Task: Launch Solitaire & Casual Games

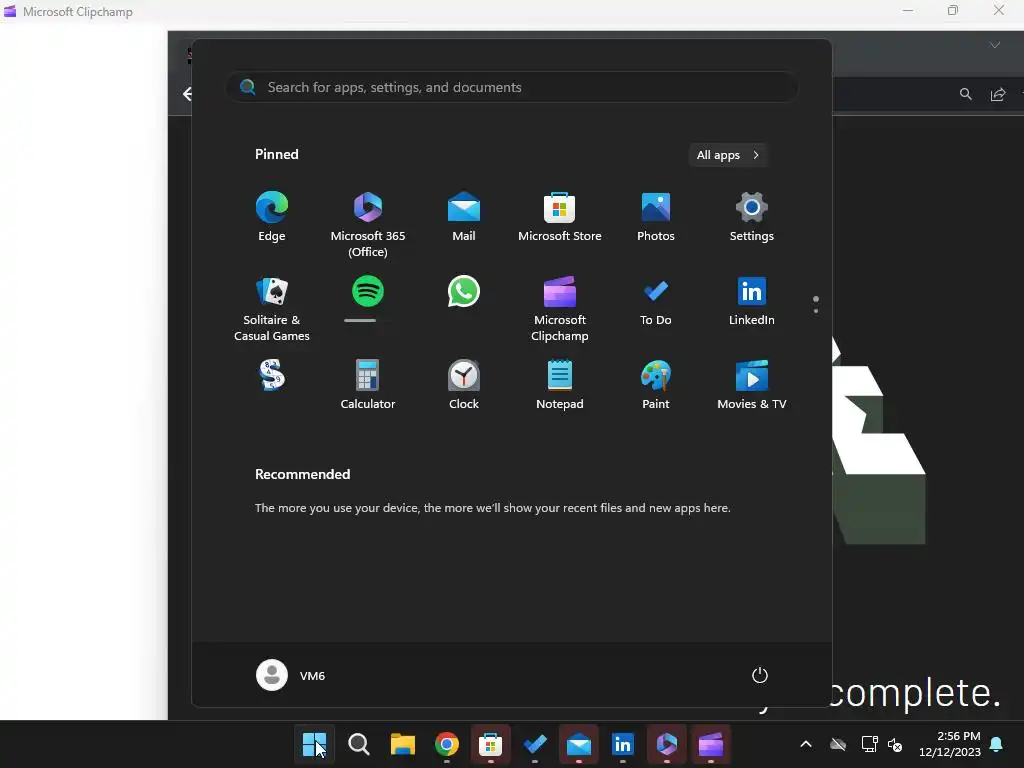Action: coord(272,308)
